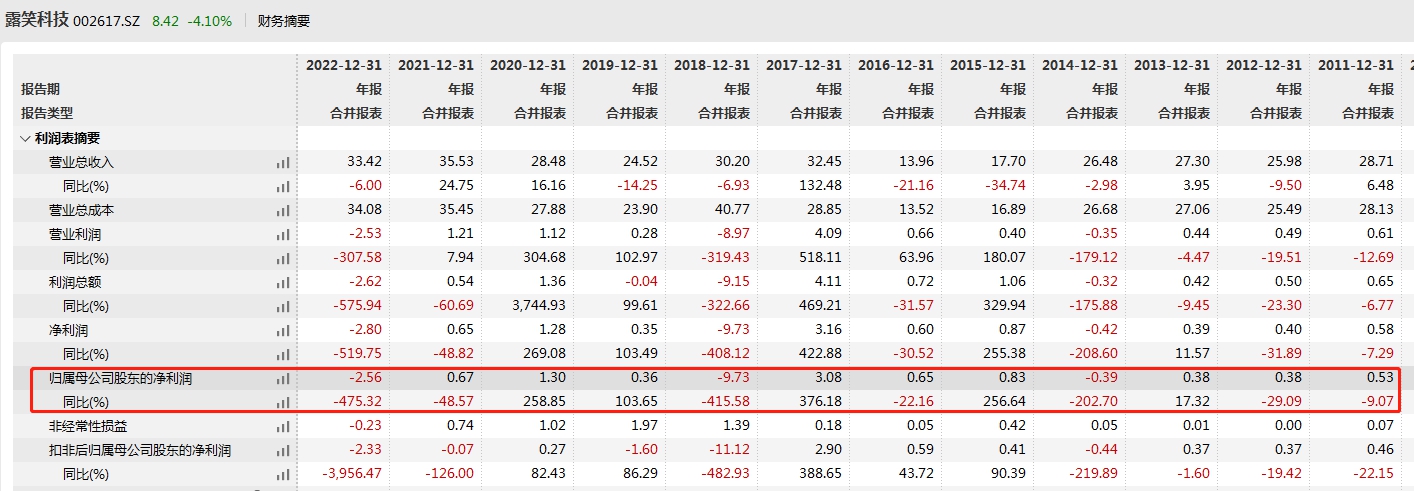Open chart icon for 同比(%) row with -3,956.47
1414x491 pixels.
(283, 474)
